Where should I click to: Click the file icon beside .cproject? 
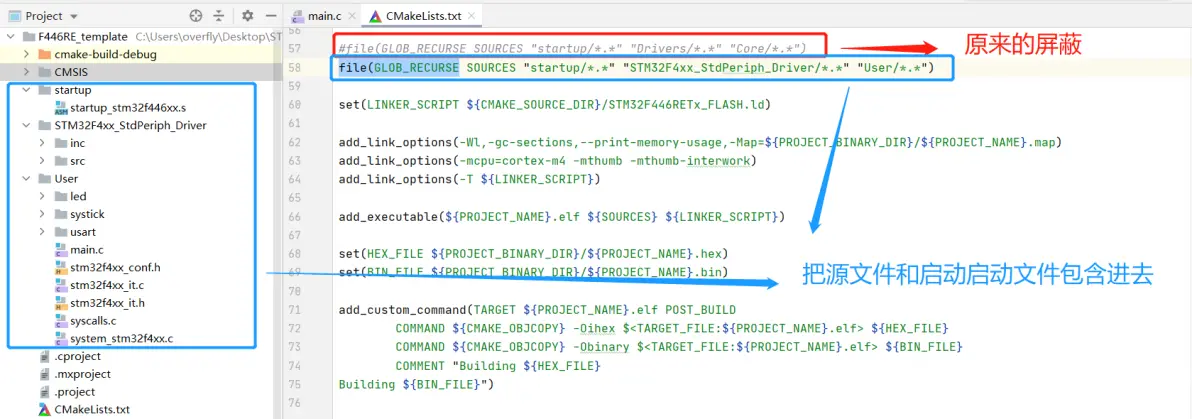44,356
